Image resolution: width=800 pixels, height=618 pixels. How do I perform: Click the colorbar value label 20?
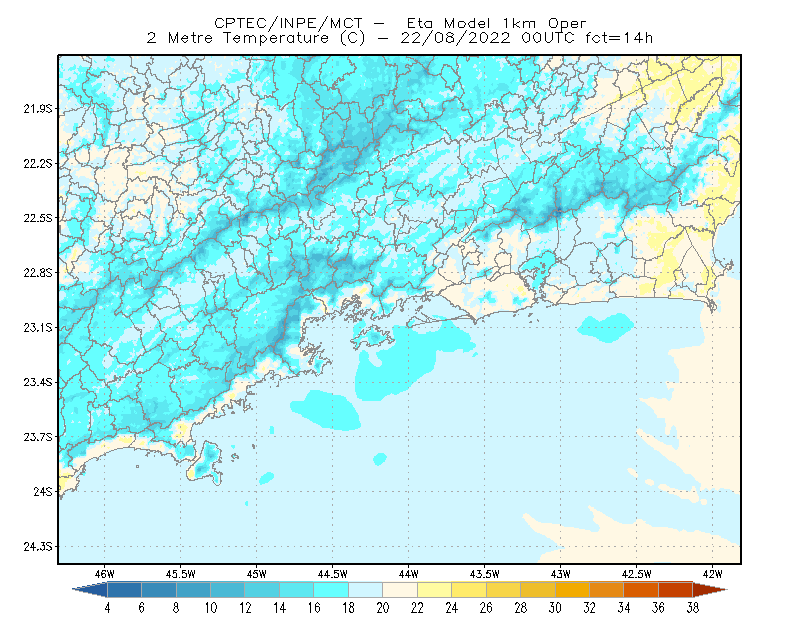pos(383,608)
